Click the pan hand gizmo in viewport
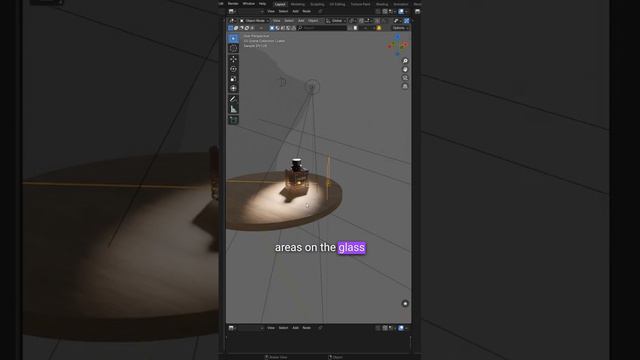The height and width of the screenshot is (360, 640). coord(405,69)
